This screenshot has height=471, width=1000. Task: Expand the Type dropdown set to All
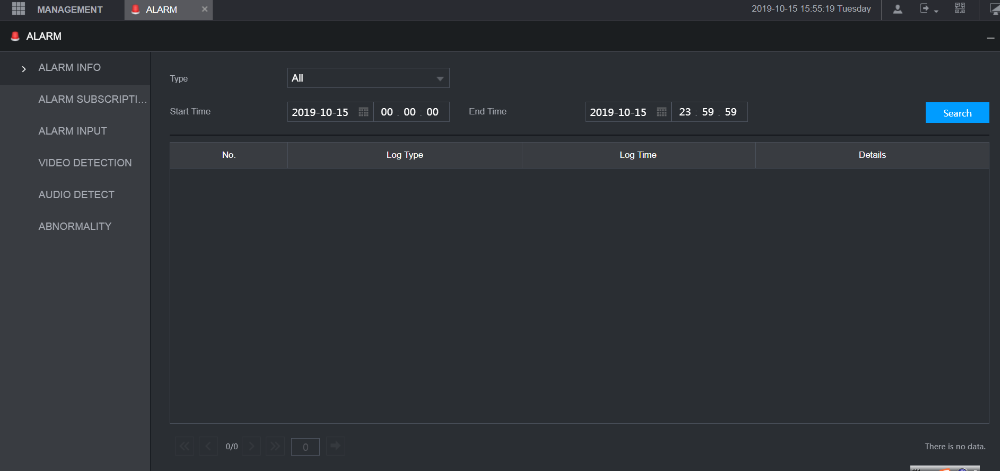pos(368,78)
